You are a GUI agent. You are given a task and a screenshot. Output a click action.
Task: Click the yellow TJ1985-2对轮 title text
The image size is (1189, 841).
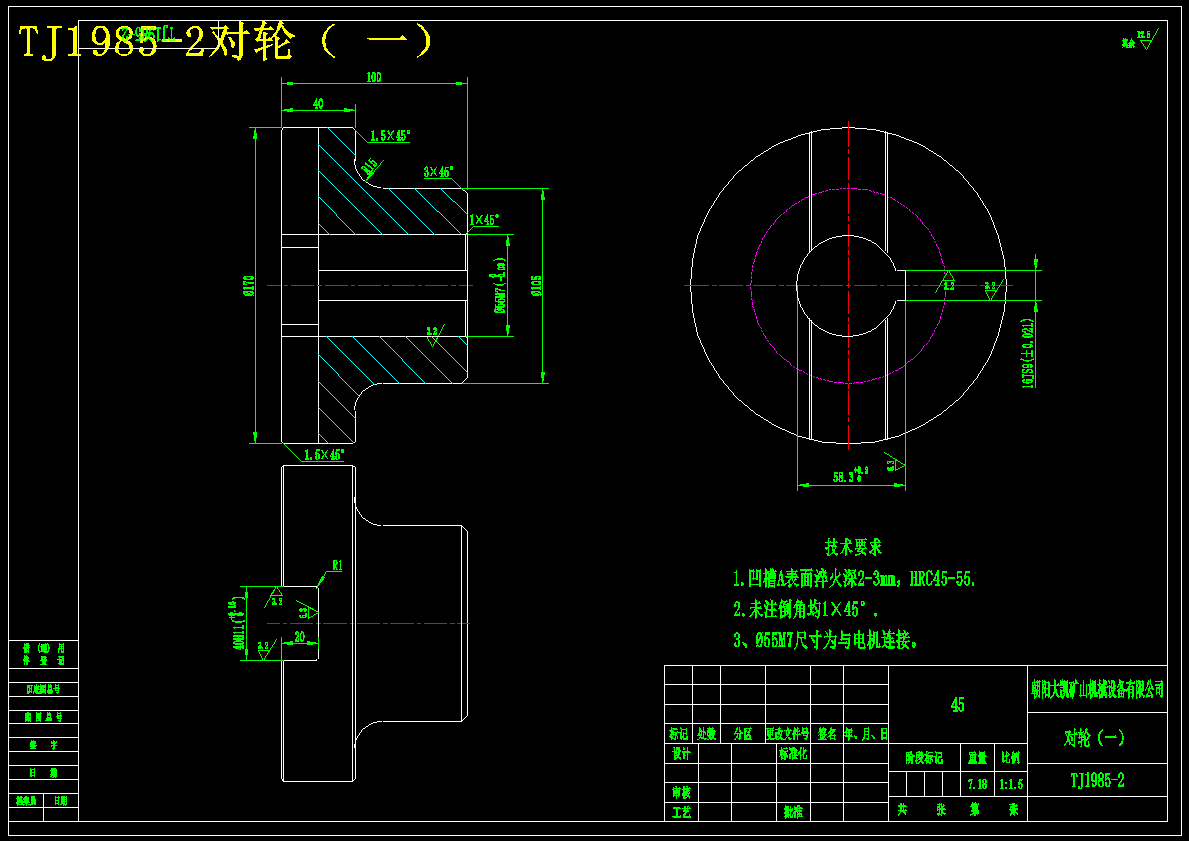[226, 42]
